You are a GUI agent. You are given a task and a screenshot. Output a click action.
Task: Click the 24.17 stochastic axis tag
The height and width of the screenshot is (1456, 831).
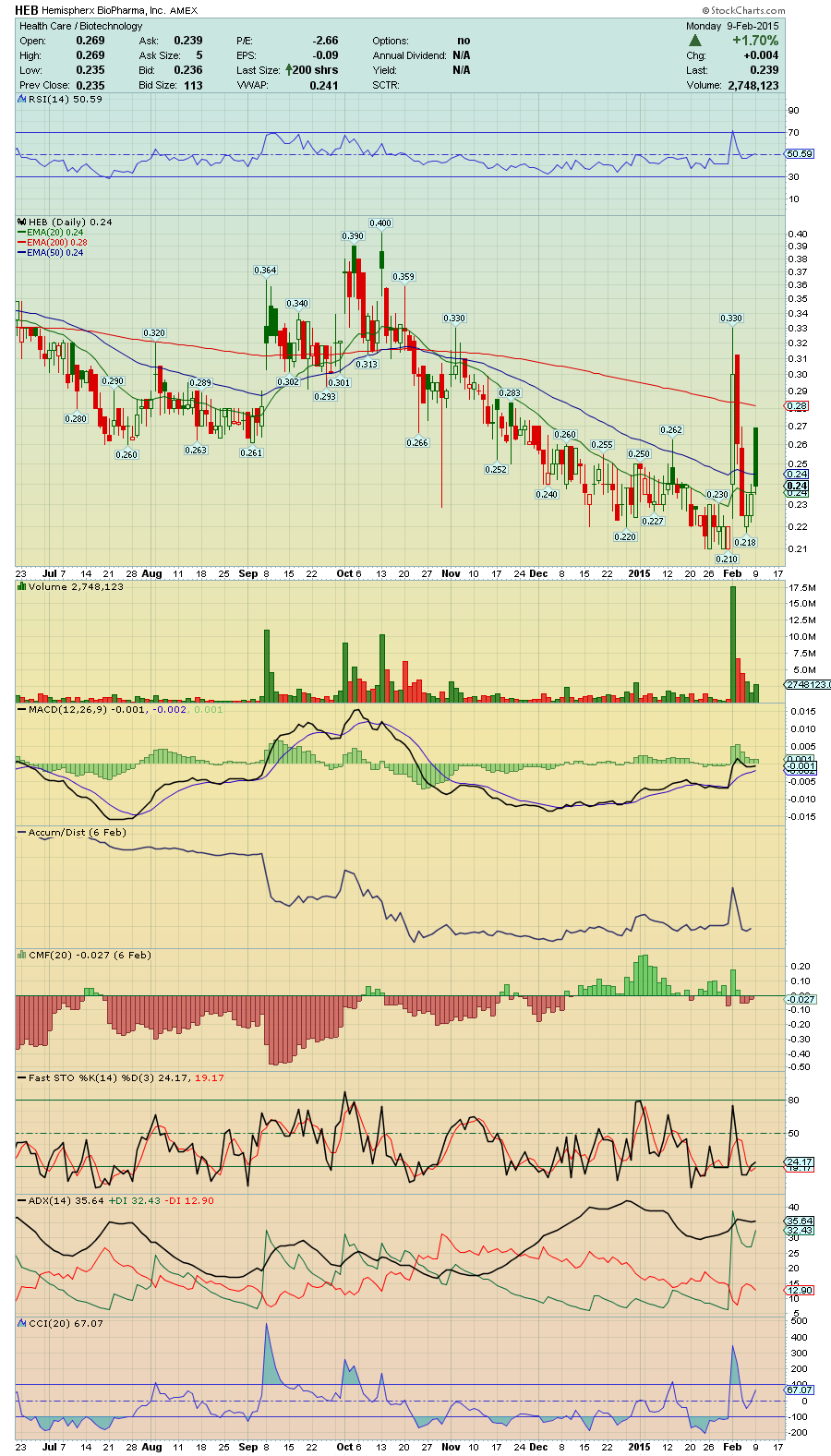tap(800, 1161)
